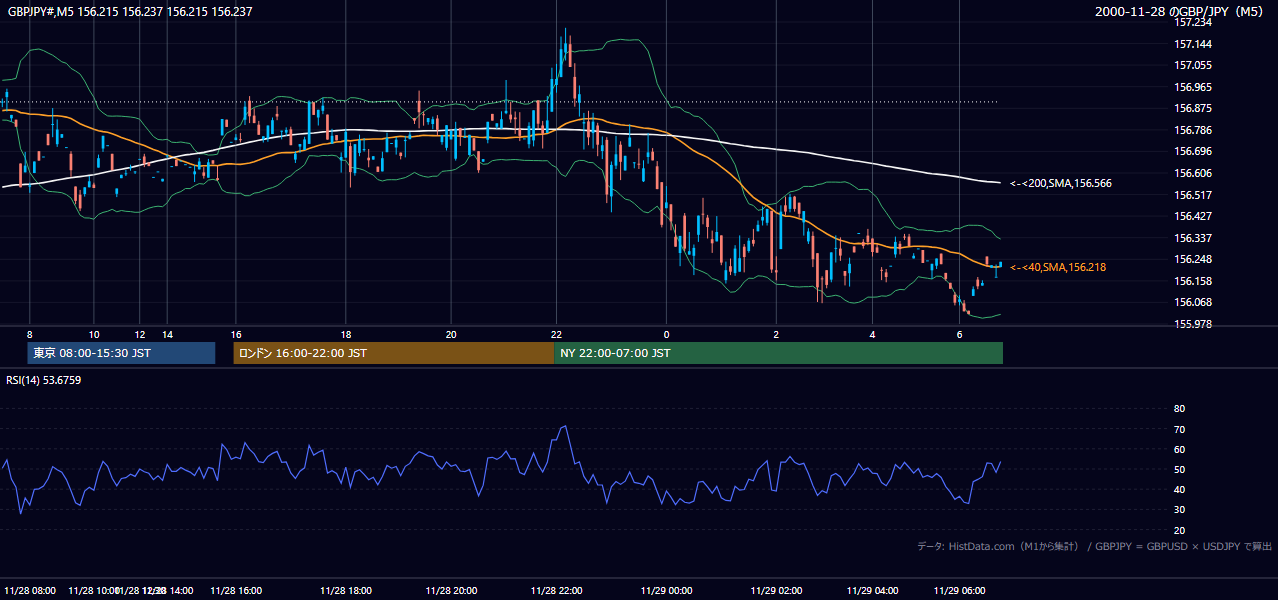Click the 11/28 22:00 bottom time label

point(557,590)
